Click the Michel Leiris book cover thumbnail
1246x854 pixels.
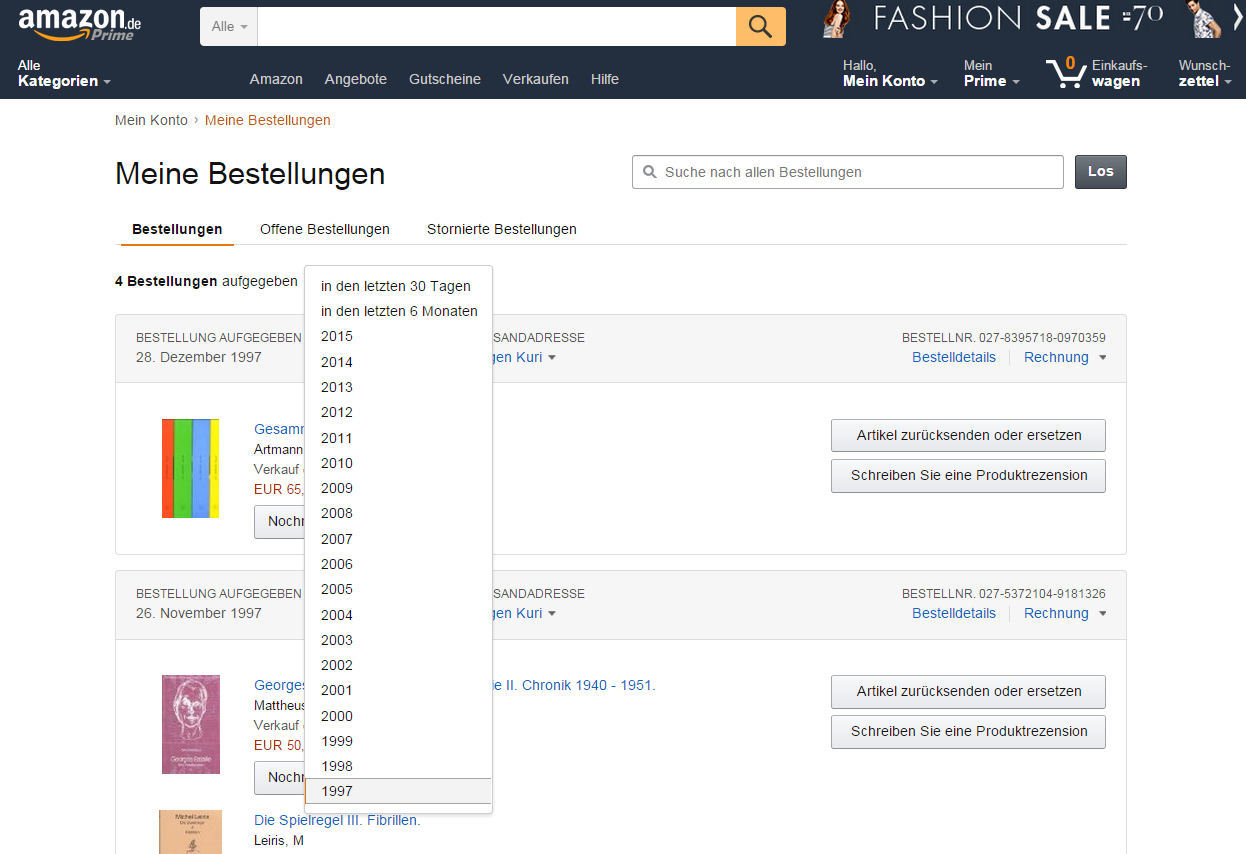190,832
